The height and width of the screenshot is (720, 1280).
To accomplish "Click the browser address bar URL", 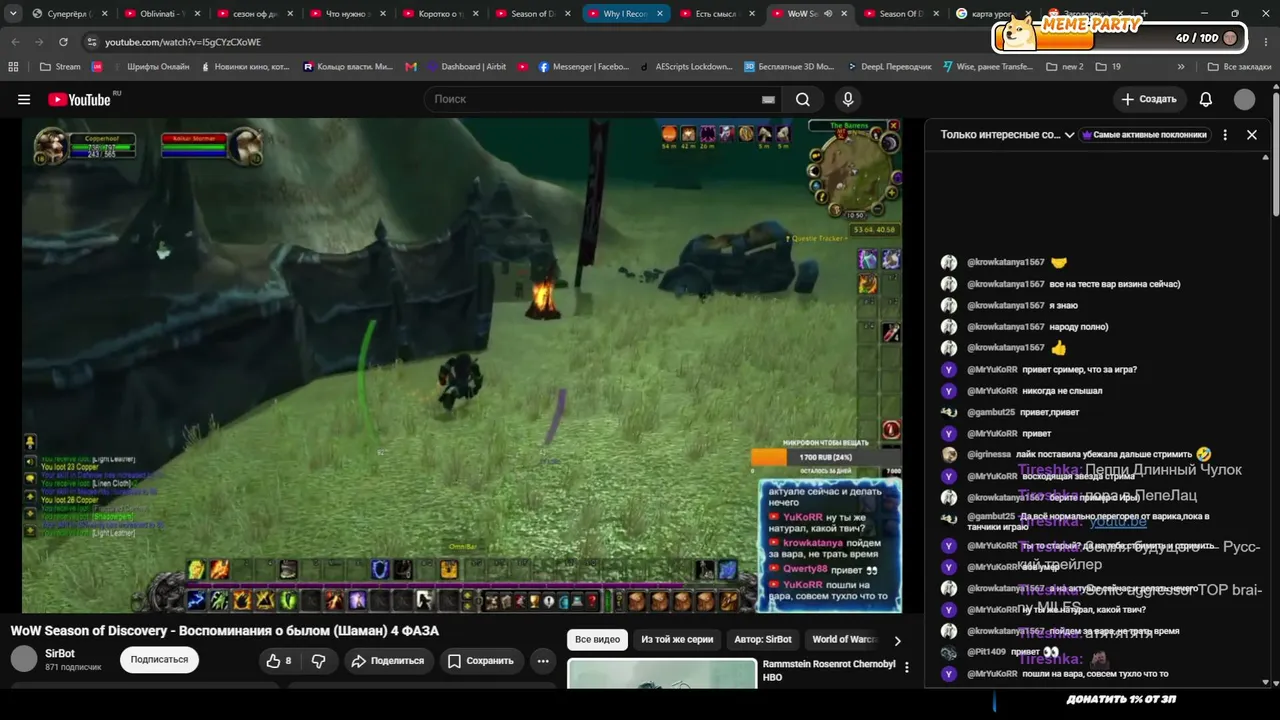I will (183, 42).
